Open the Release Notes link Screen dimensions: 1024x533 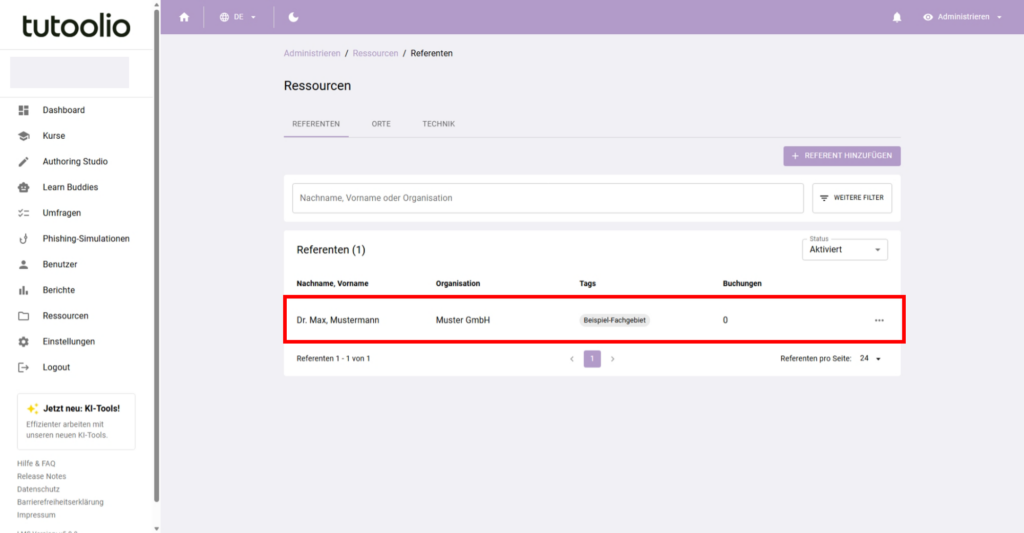coord(41,476)
